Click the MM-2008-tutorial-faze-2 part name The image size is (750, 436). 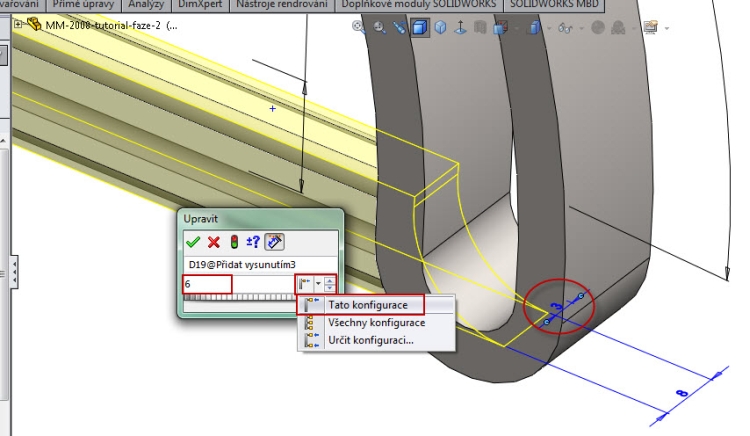(x=103, y=25)
